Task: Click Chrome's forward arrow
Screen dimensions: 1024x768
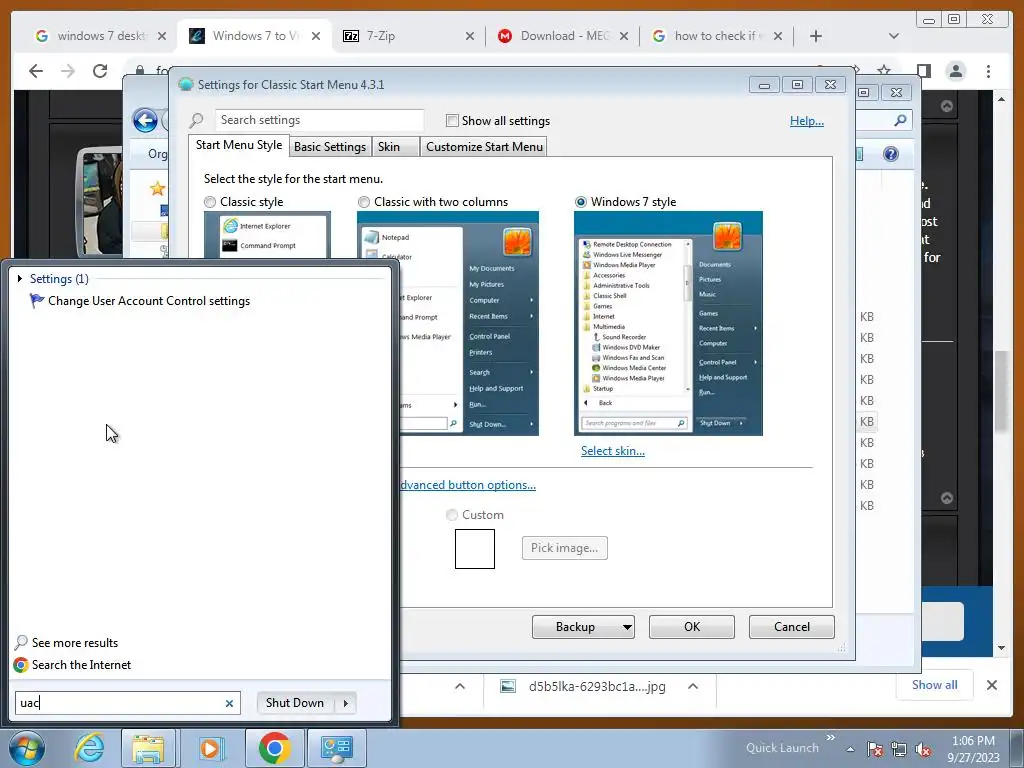Action: point(68,71)
